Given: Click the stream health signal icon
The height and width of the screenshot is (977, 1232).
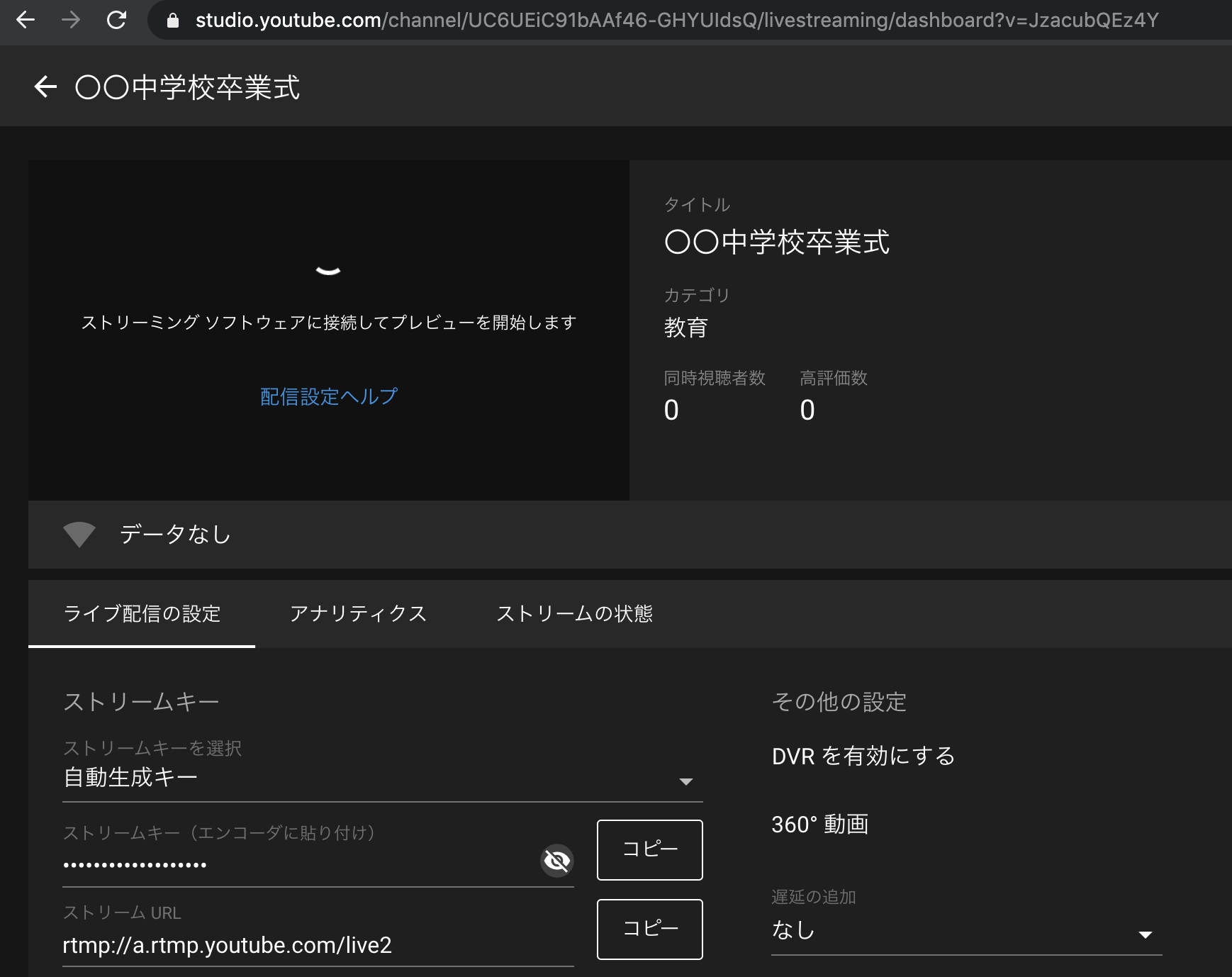Looking at the screenshot, I should click(79, 535).
